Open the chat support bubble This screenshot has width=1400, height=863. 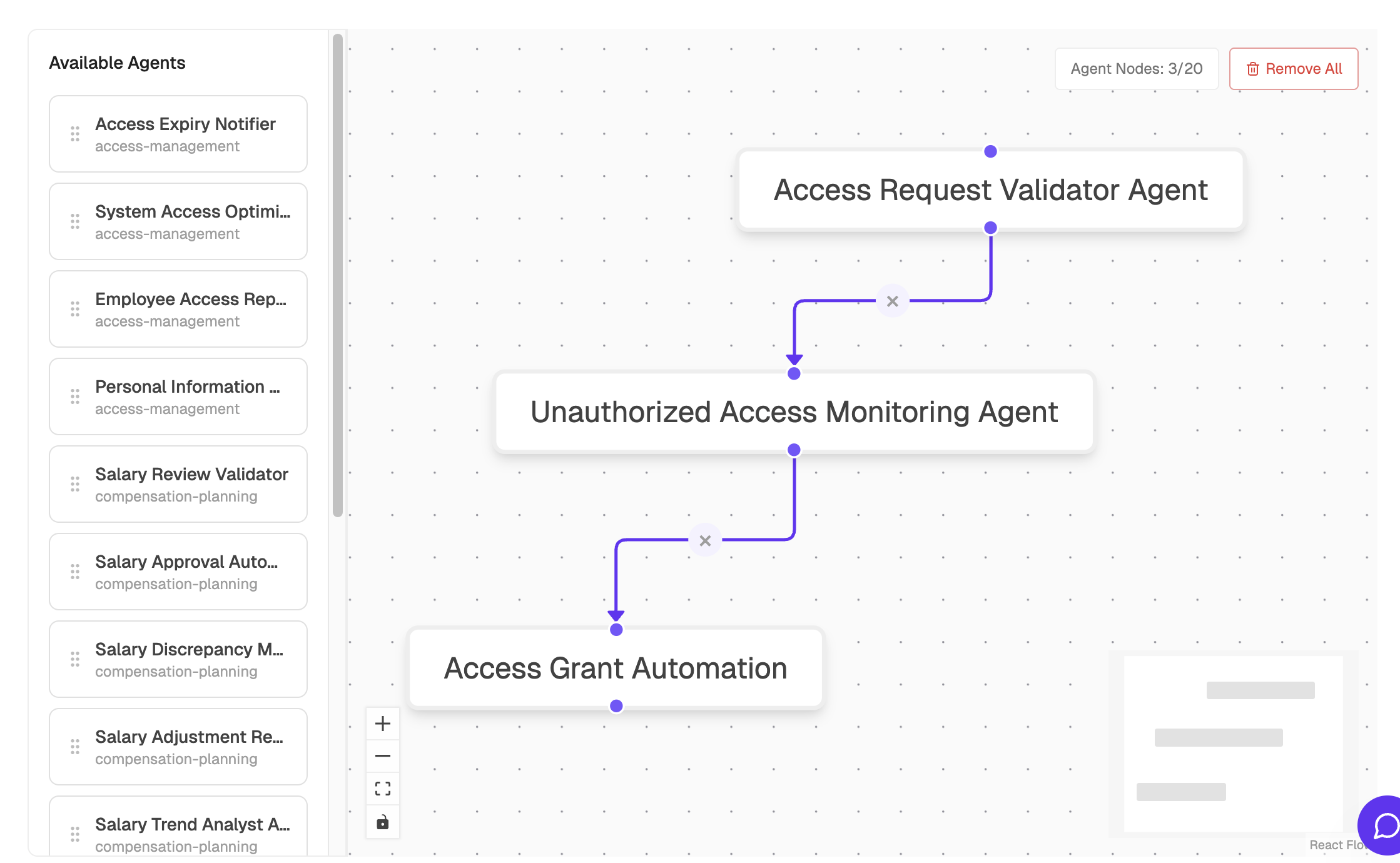1381,825
